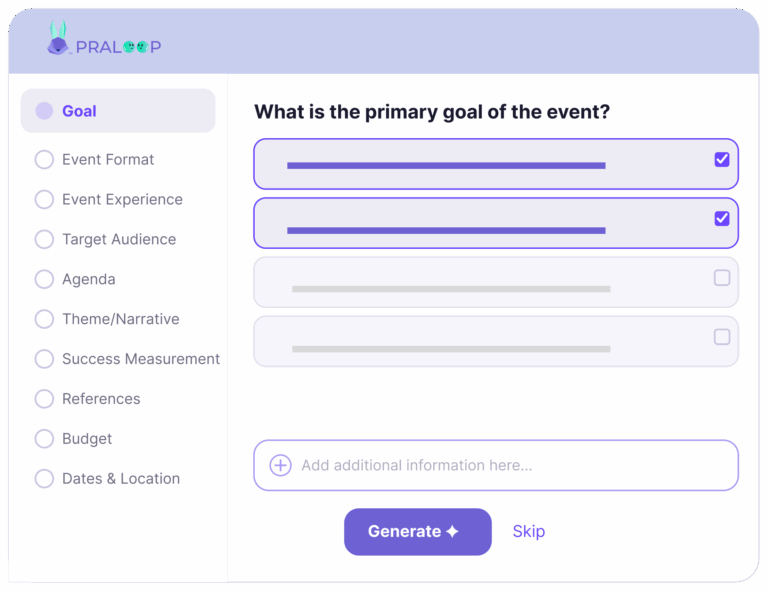The width and height of the screenshot is (768, 591).
Task: Click the Target Audience step circle
Action: (44, 240)
